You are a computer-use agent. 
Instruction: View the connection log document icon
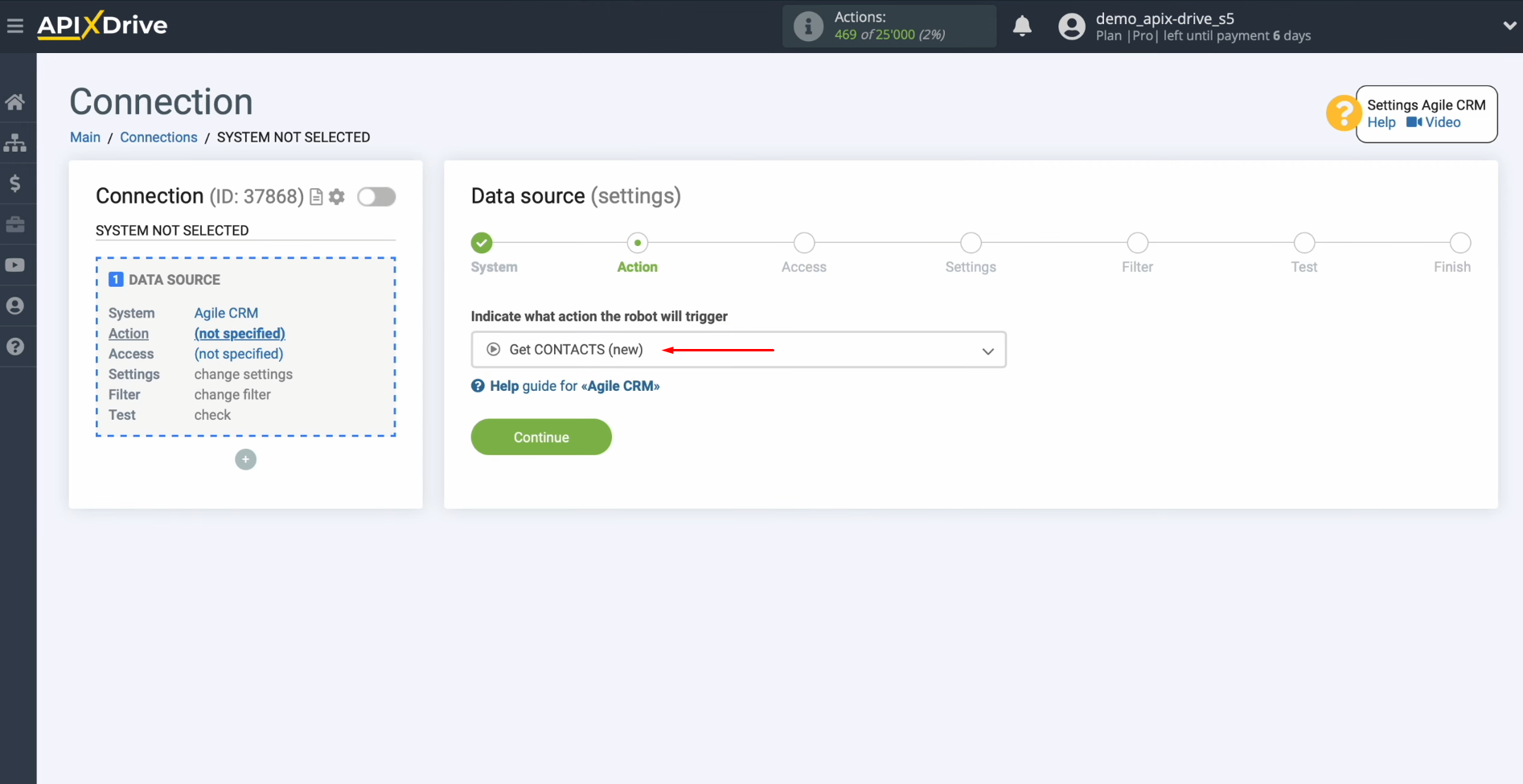coord(315,196)
